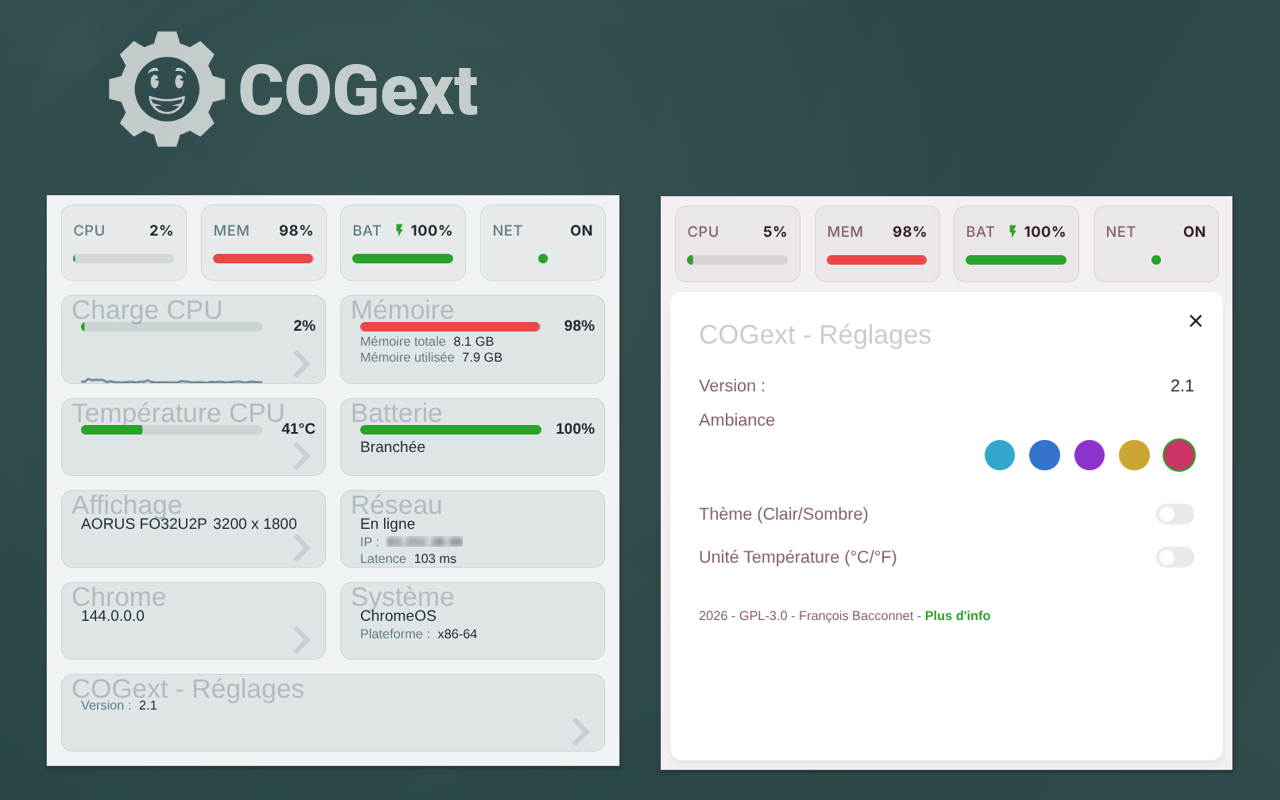Image resolution: width=1280 pixels, height=800 pixels.
Task: Click the 'En ligne' network status text
Action: coord(388,524)
